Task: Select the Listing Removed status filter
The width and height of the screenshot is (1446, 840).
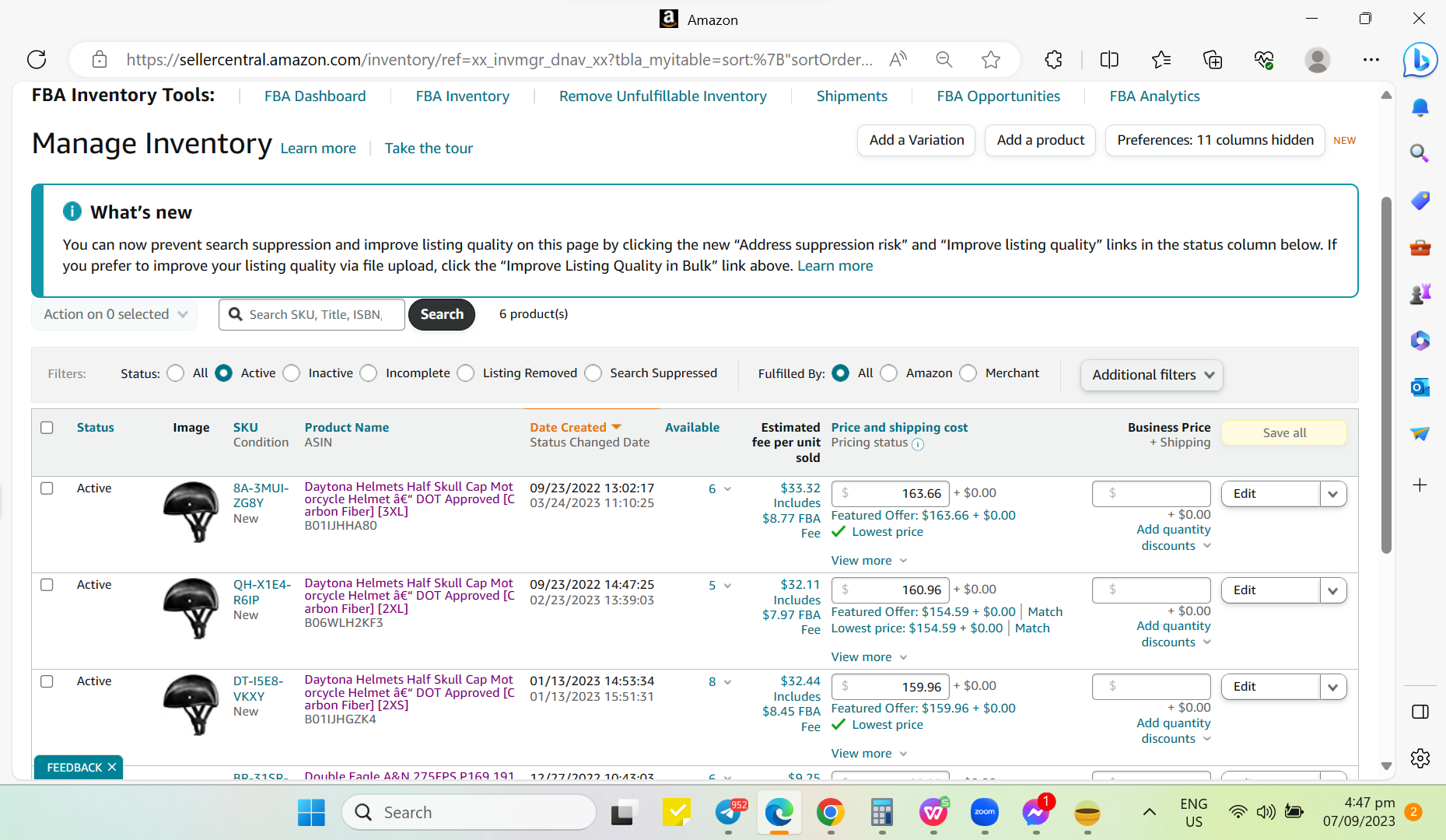Action: [466, 373]
